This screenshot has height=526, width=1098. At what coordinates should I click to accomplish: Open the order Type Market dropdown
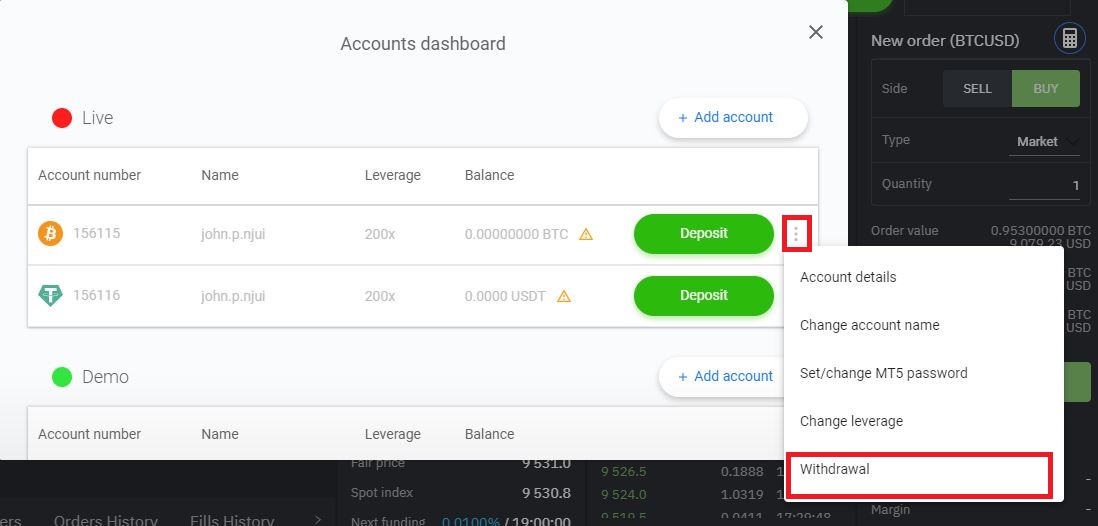[1046, 142]
